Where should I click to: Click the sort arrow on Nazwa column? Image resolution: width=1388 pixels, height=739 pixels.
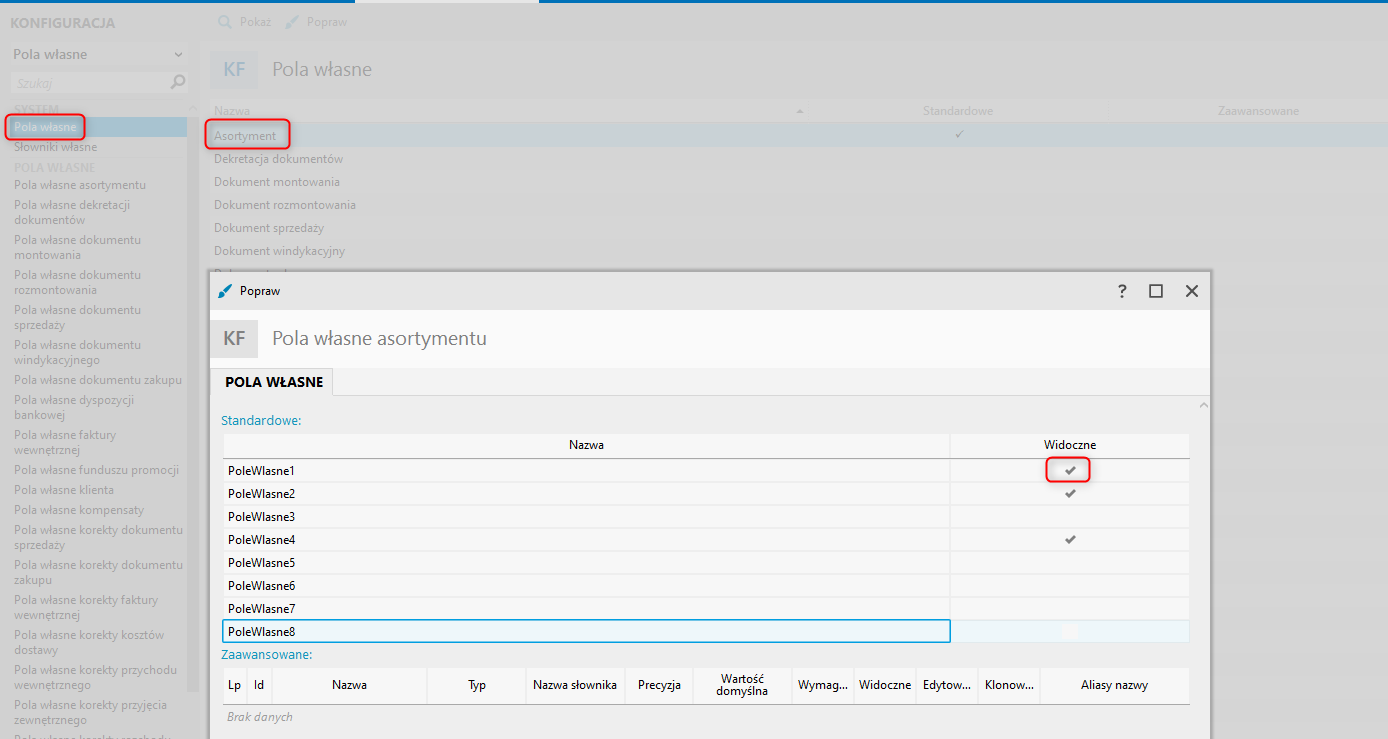[800, 111]
